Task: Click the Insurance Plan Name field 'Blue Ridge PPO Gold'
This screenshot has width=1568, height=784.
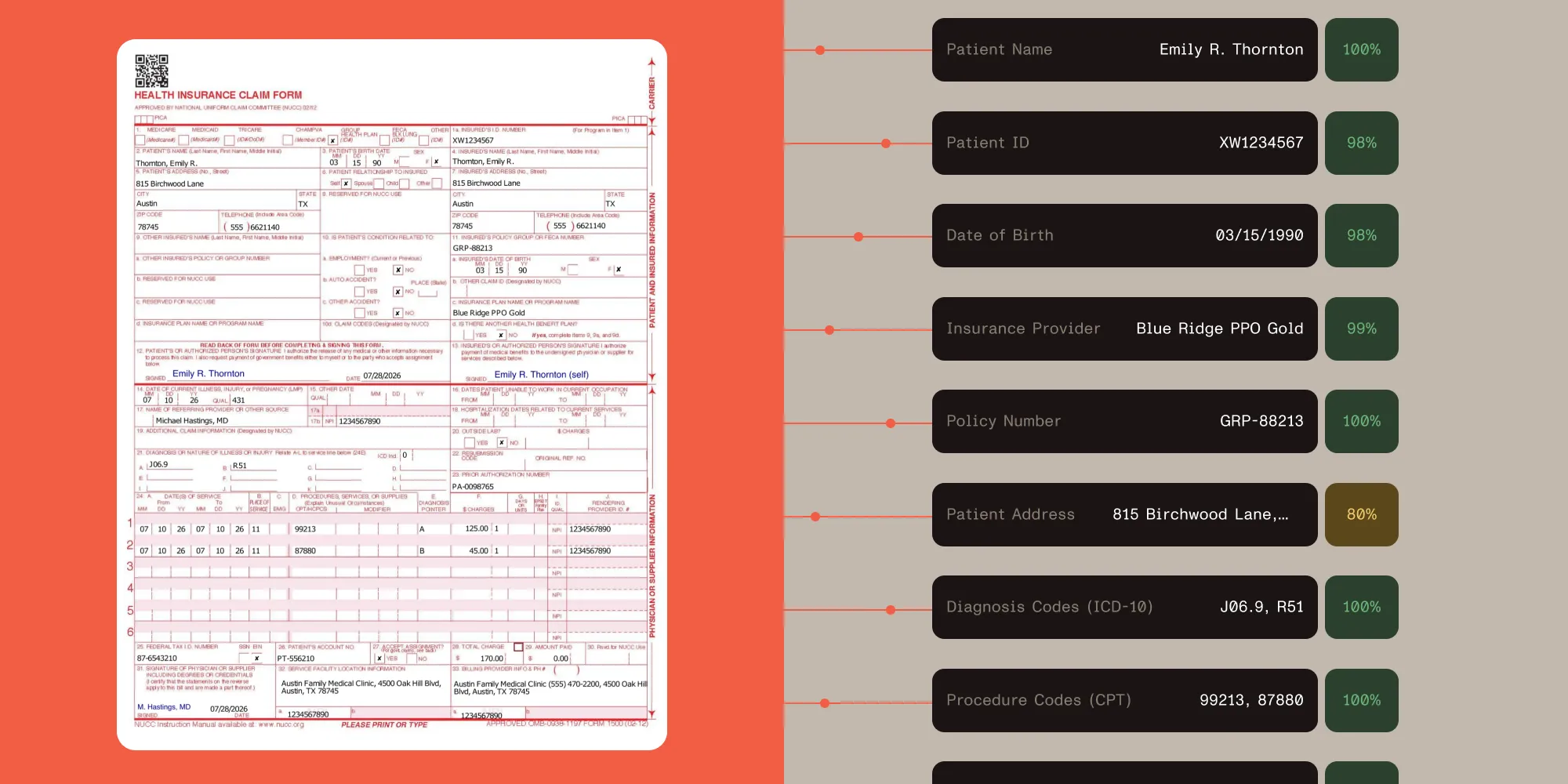Action: click(x=488, y=313)
